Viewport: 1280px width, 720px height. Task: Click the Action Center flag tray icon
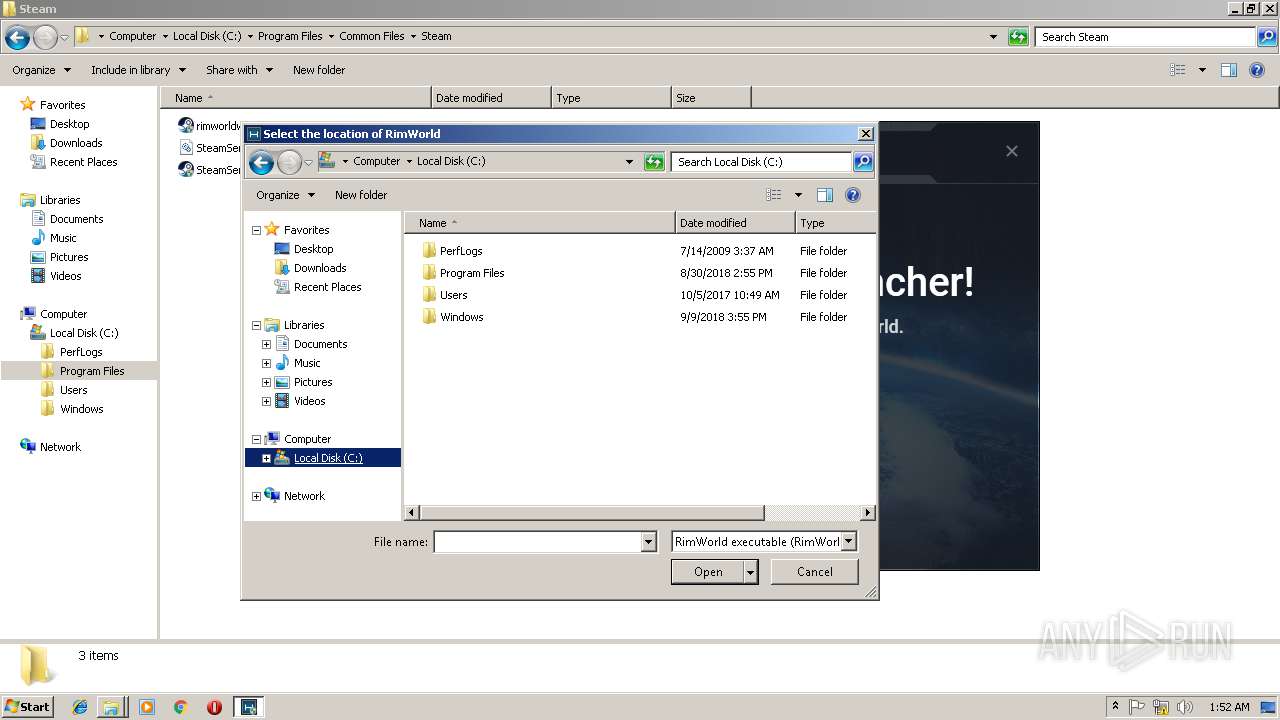pyautogui.click(x=1137, y=707)
